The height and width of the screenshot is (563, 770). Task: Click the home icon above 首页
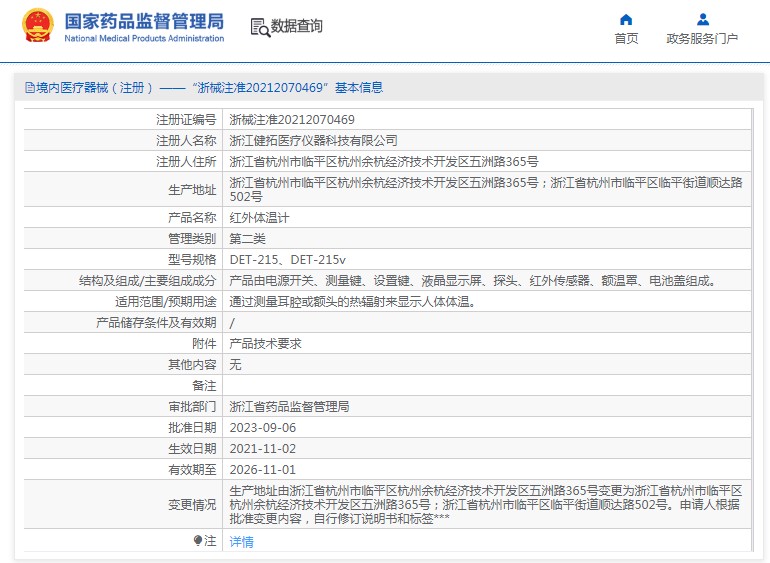626,20
